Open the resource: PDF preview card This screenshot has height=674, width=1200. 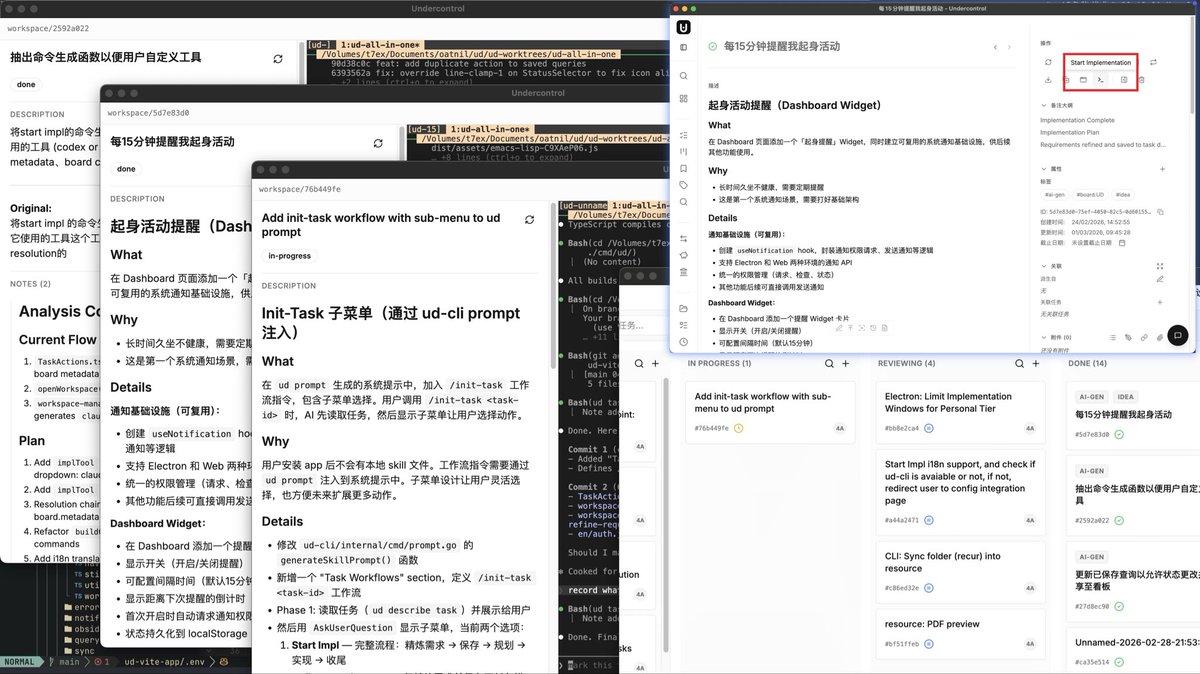(x=960, y=633)
